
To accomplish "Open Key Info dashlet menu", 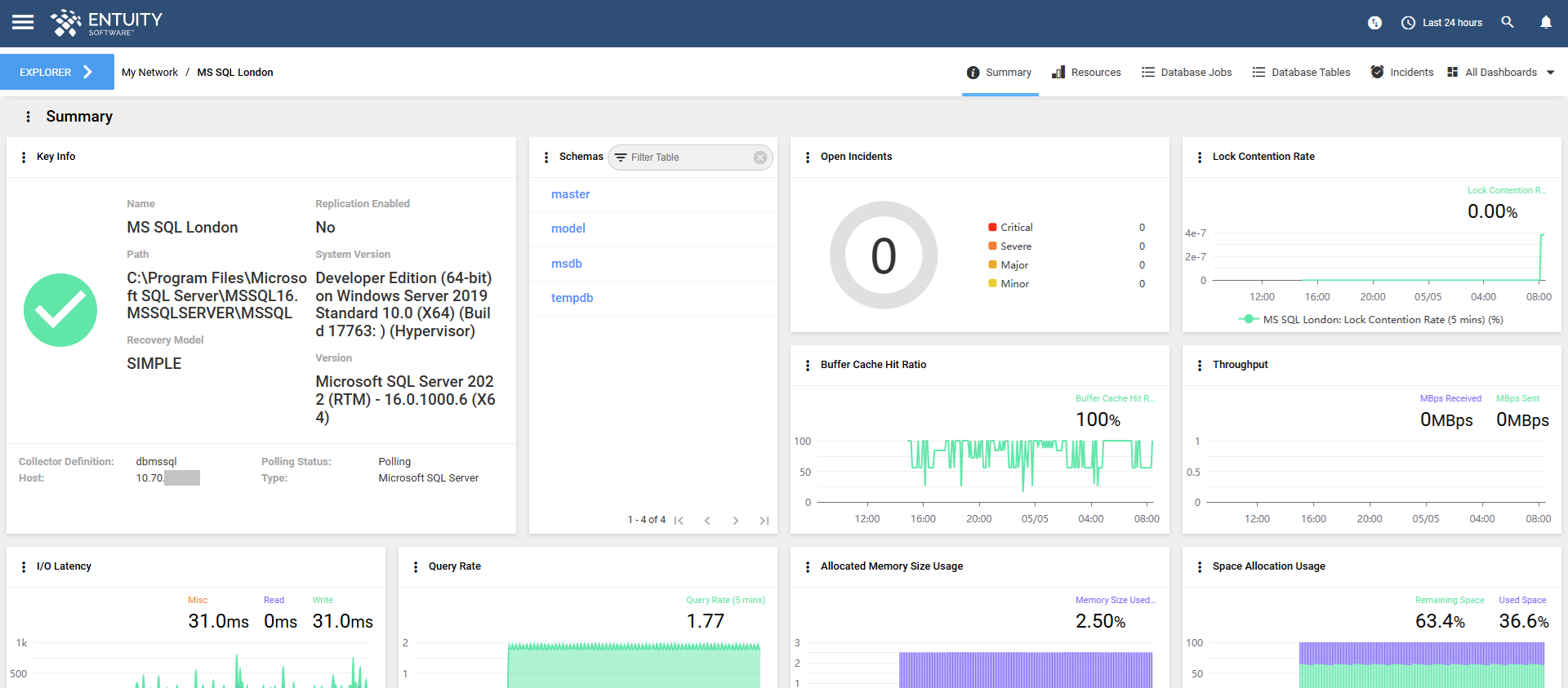I will pos(24,157).
